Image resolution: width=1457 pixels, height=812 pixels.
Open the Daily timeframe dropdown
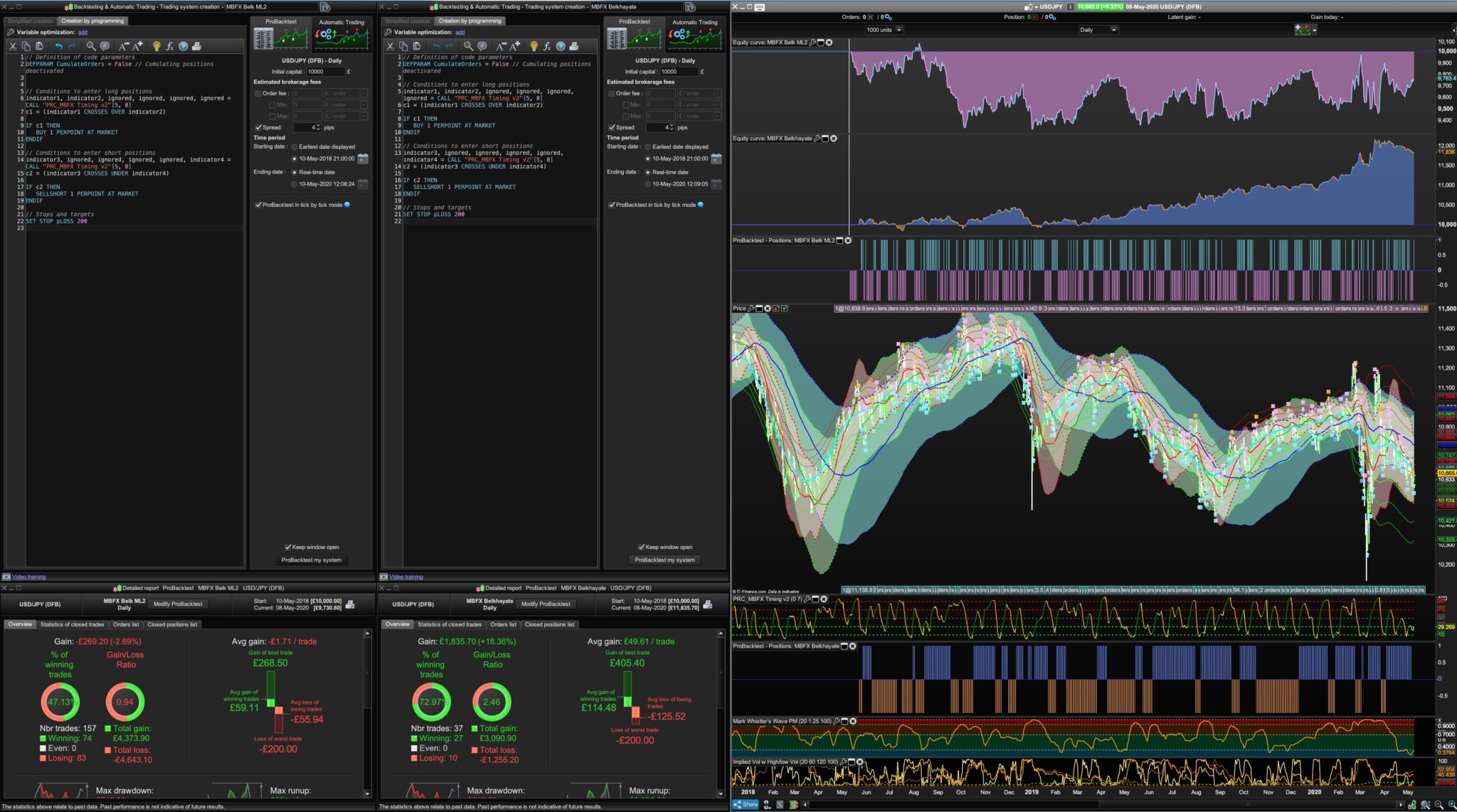[1113, 30]
